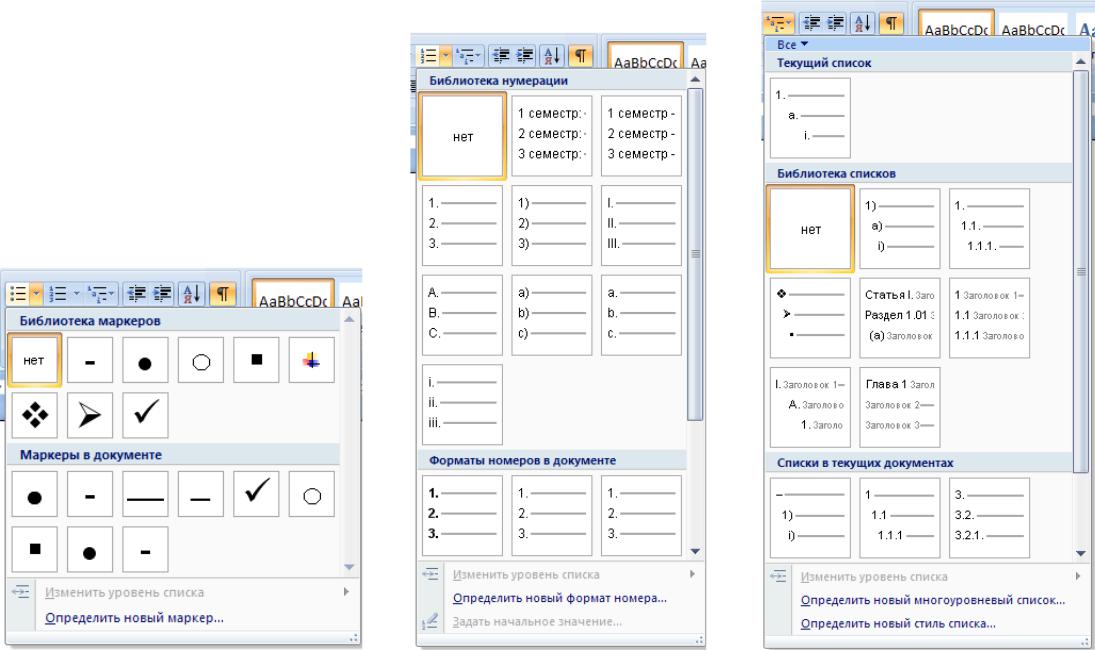Select the longest dash bullet in Маркеры в документе
This screenshot has height=650, width=1095.
pyautogui.click(x=145, y=494)
